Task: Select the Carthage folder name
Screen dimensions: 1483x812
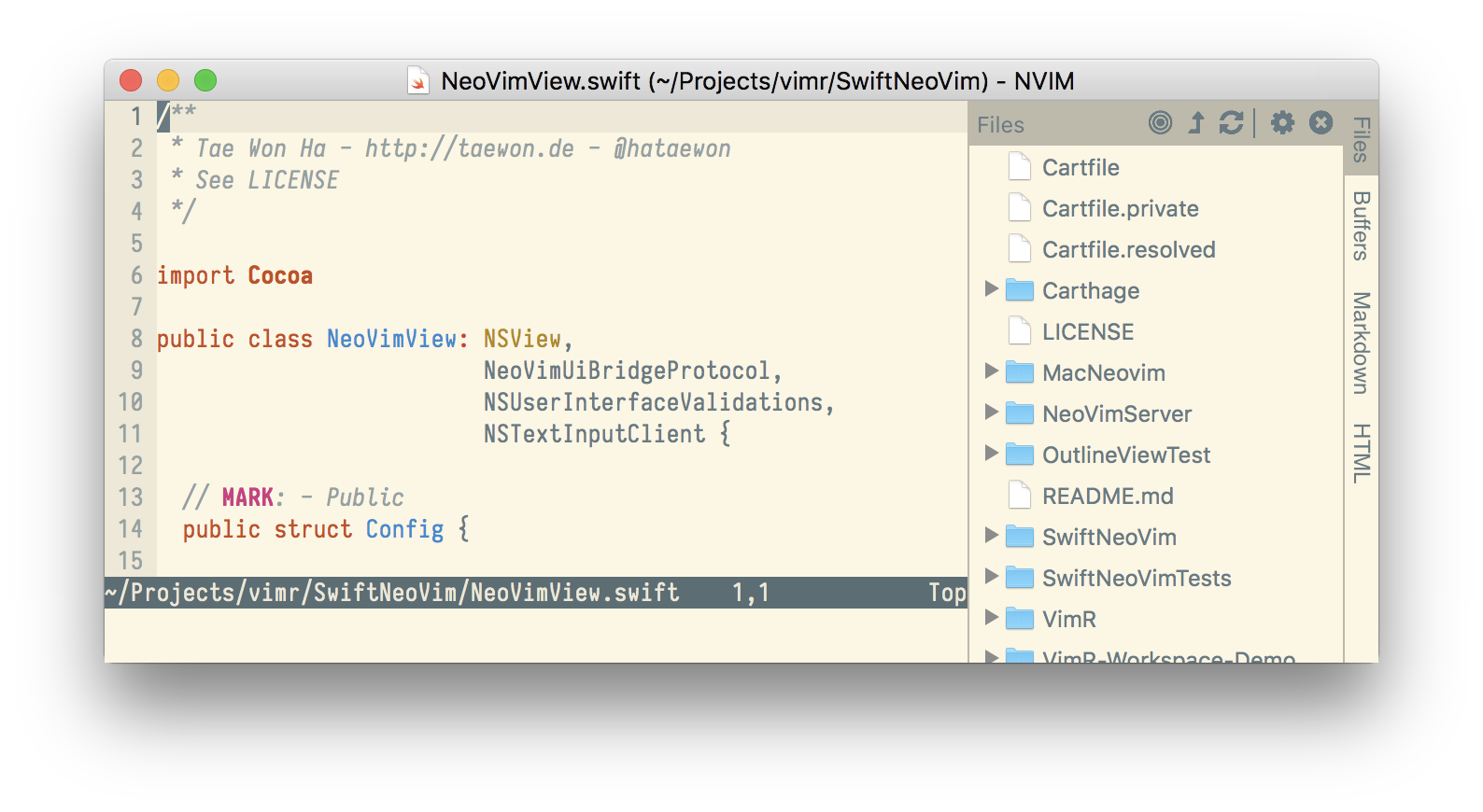Action: 1091,291
